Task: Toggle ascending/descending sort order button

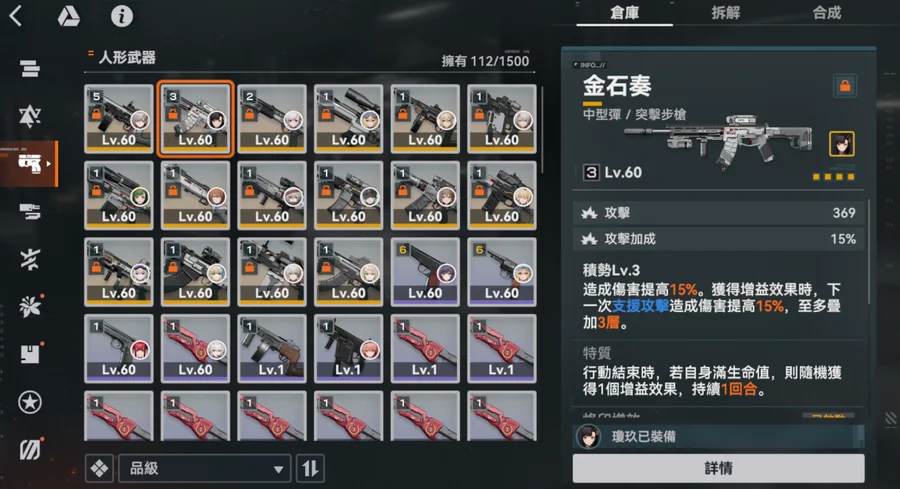Action: [311, 468]
